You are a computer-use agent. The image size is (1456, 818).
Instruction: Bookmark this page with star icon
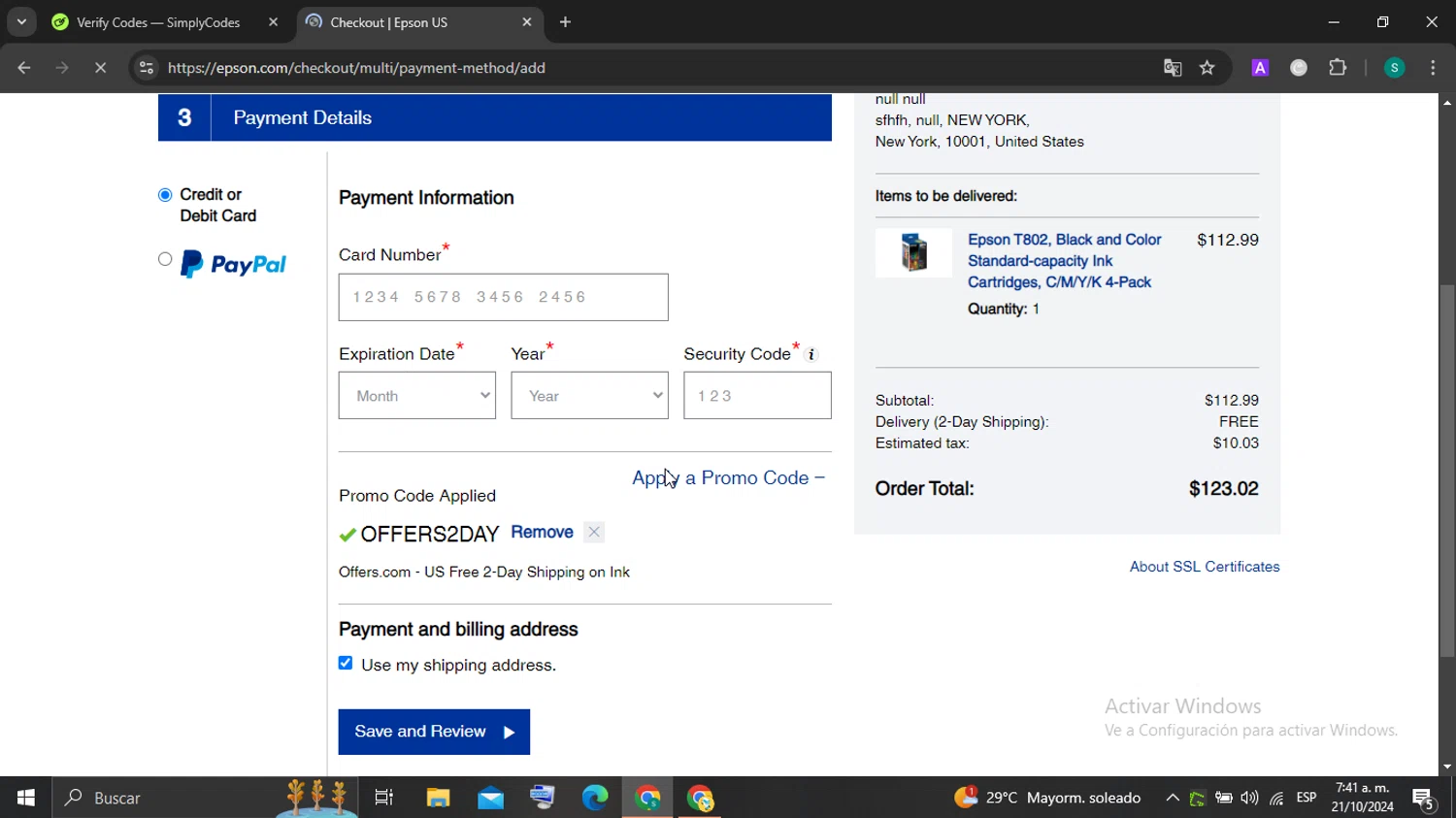[x=1208, y=68]
